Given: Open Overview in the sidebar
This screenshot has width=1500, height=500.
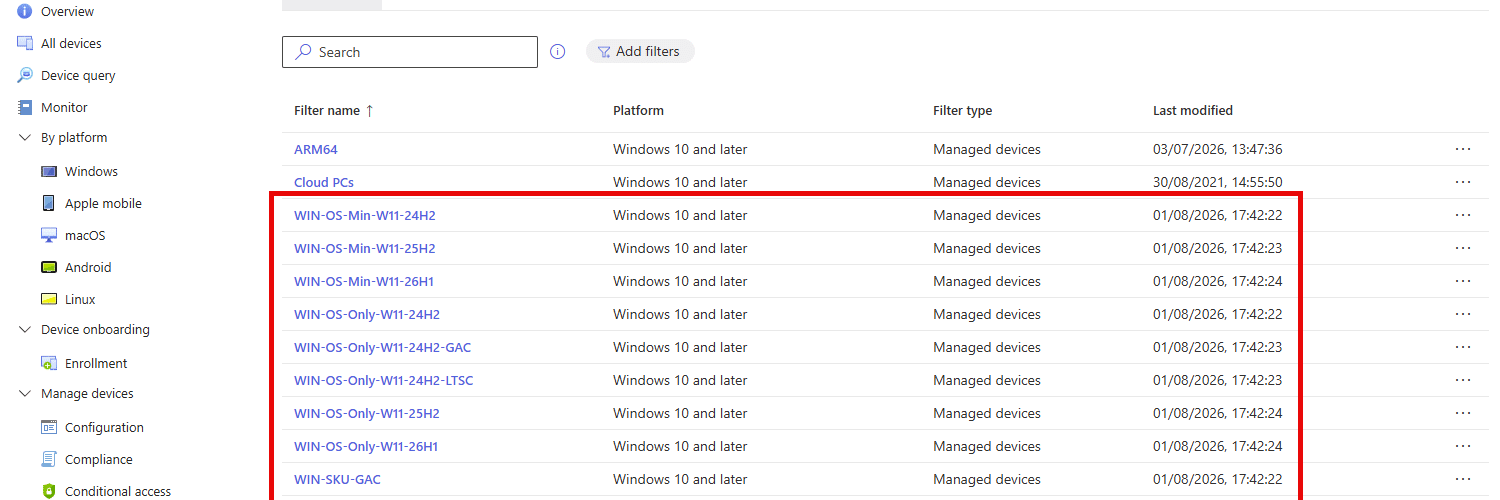Looking at the screenshot, I should click(x=67, y=11).
